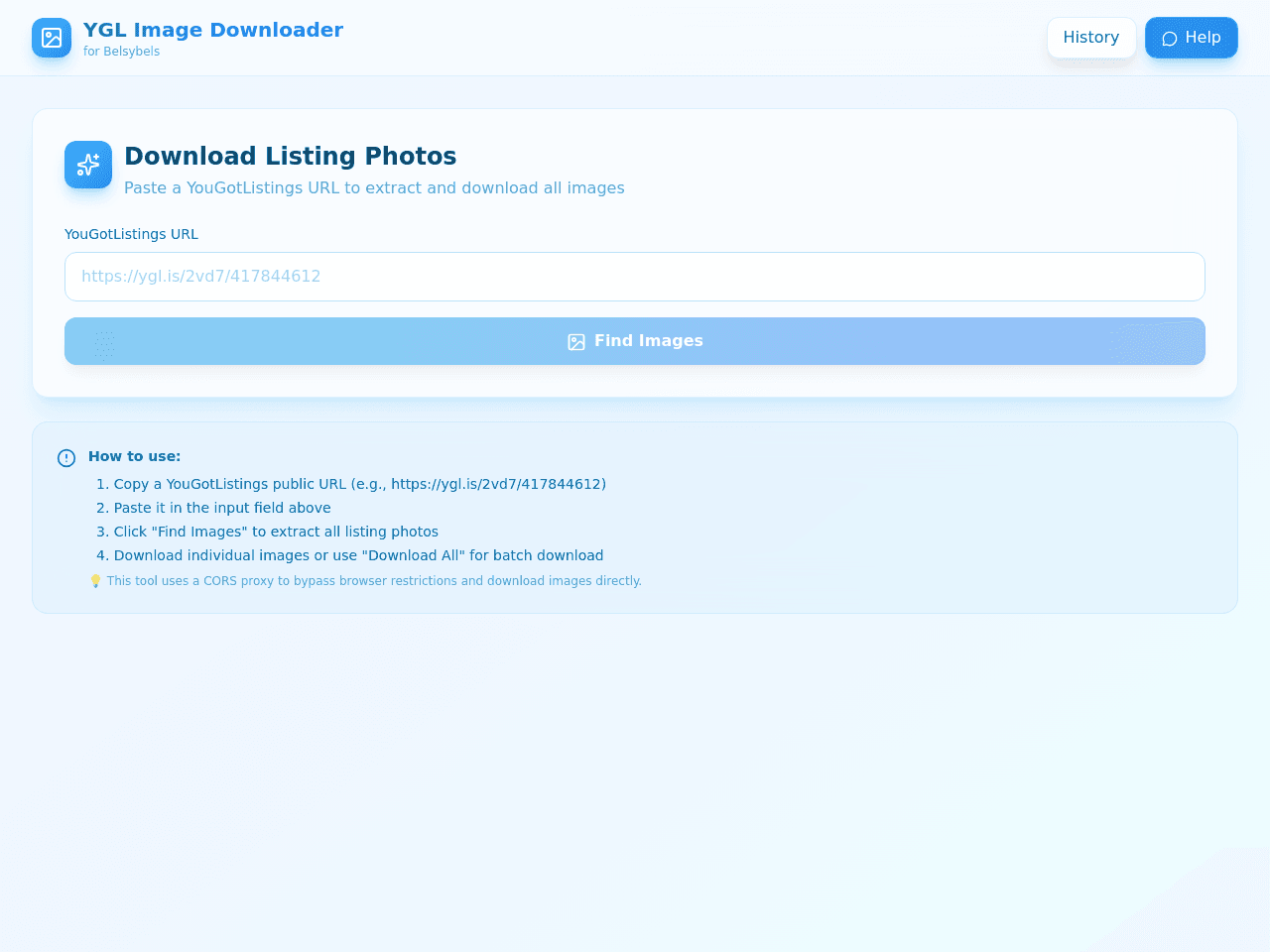Open the Help dialog

tap(1192, 38)
